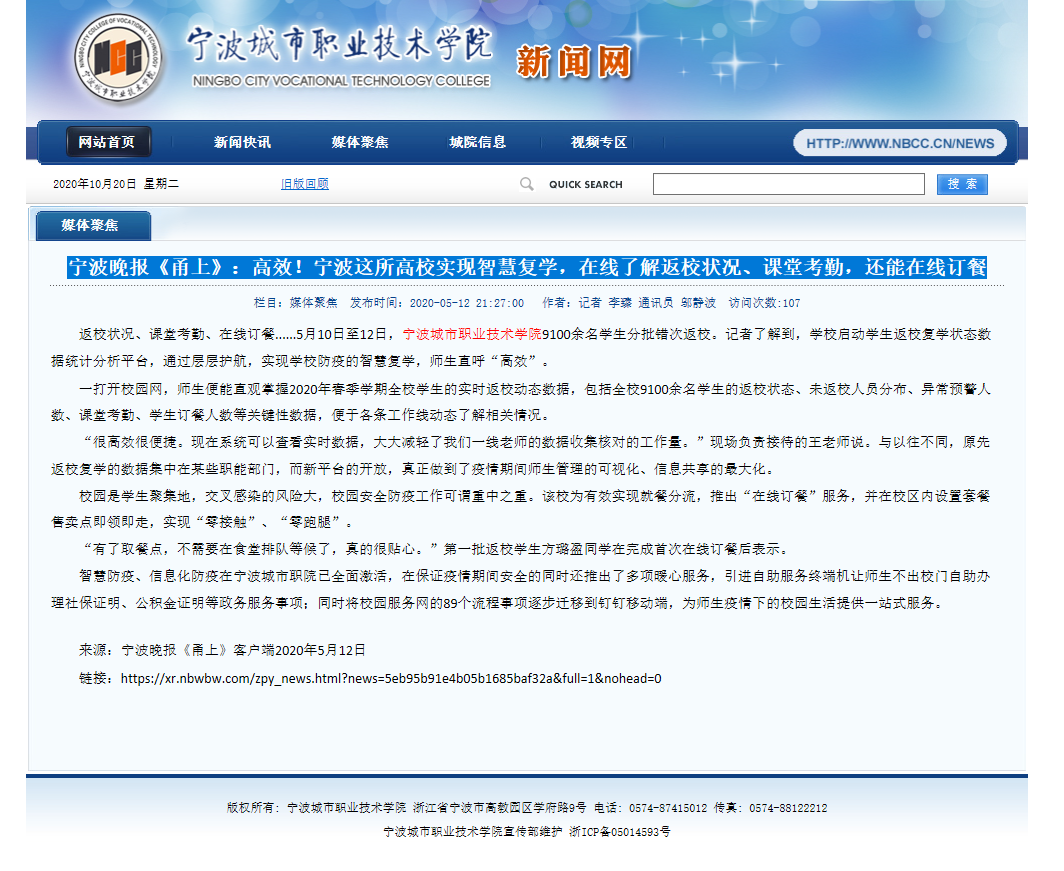1064x871 pixels.
Task: Click the 版权所有 footer copyright line
Action: coord(527,808)
